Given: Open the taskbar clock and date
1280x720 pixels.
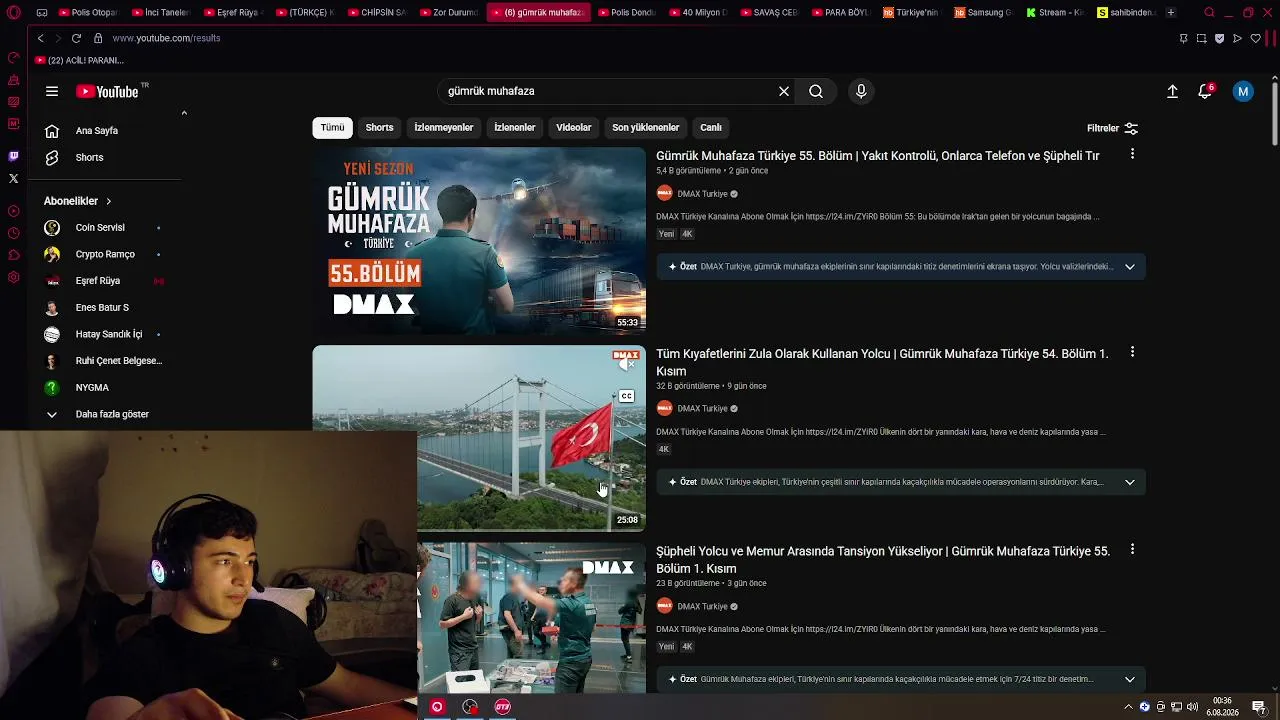Looking at the screenshot, I should click(x=1223, y=707).
